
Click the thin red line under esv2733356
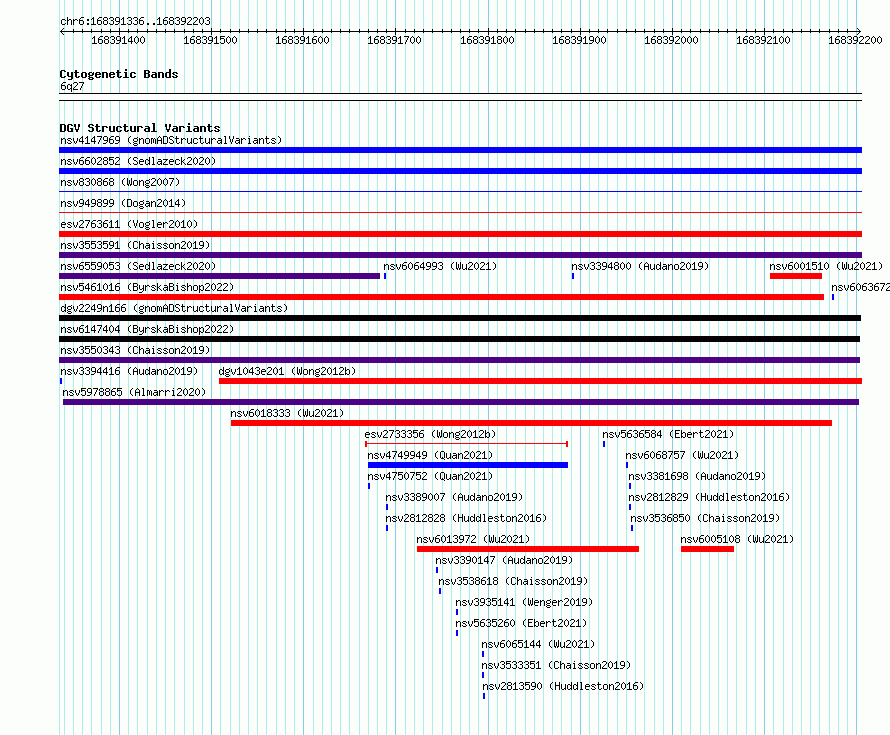click(466, 444)
